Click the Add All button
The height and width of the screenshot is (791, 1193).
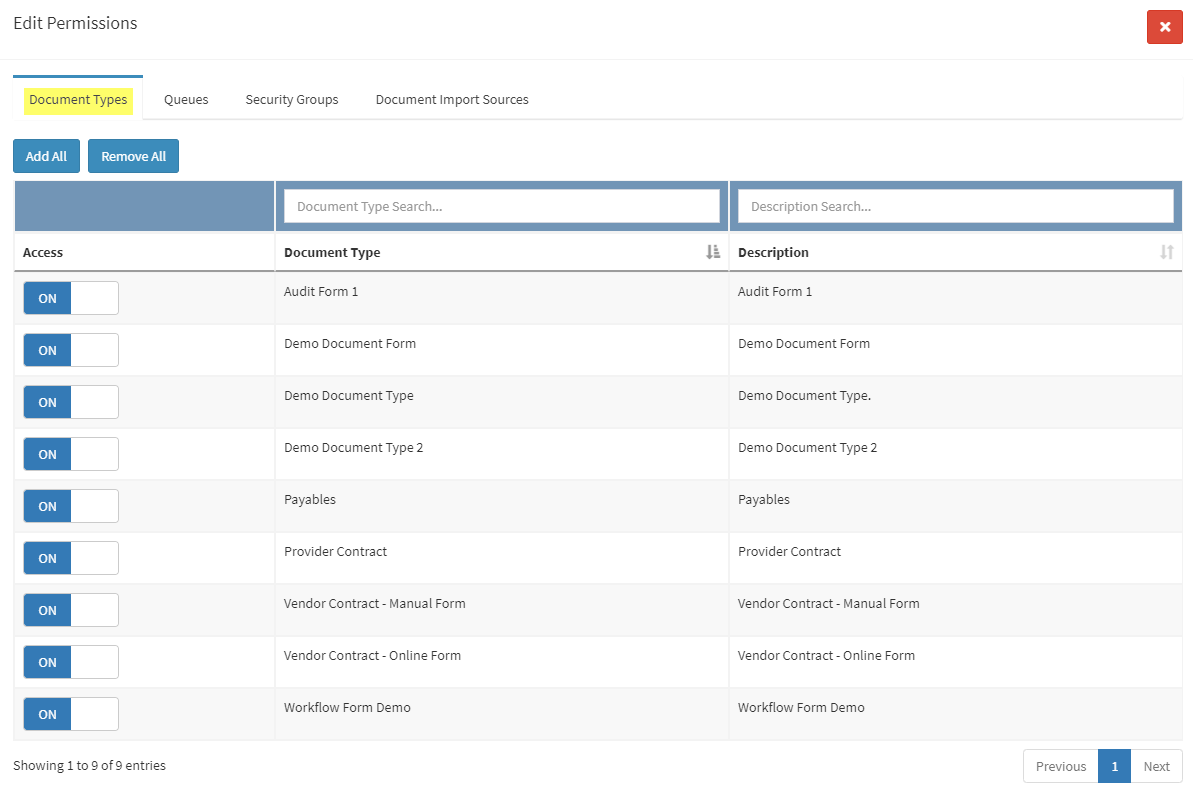[46, 156]
